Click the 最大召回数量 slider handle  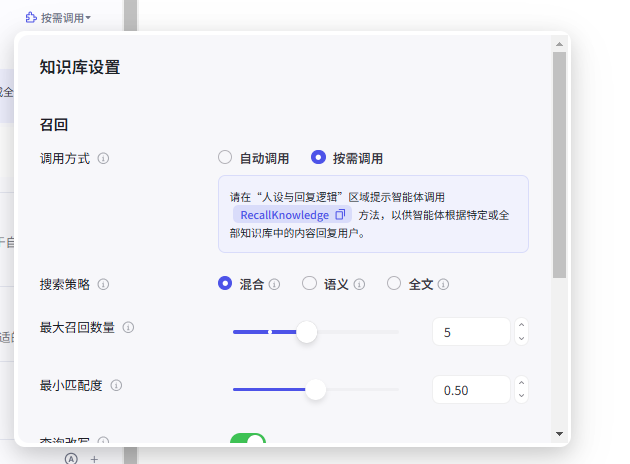click(x=307, y=332)
